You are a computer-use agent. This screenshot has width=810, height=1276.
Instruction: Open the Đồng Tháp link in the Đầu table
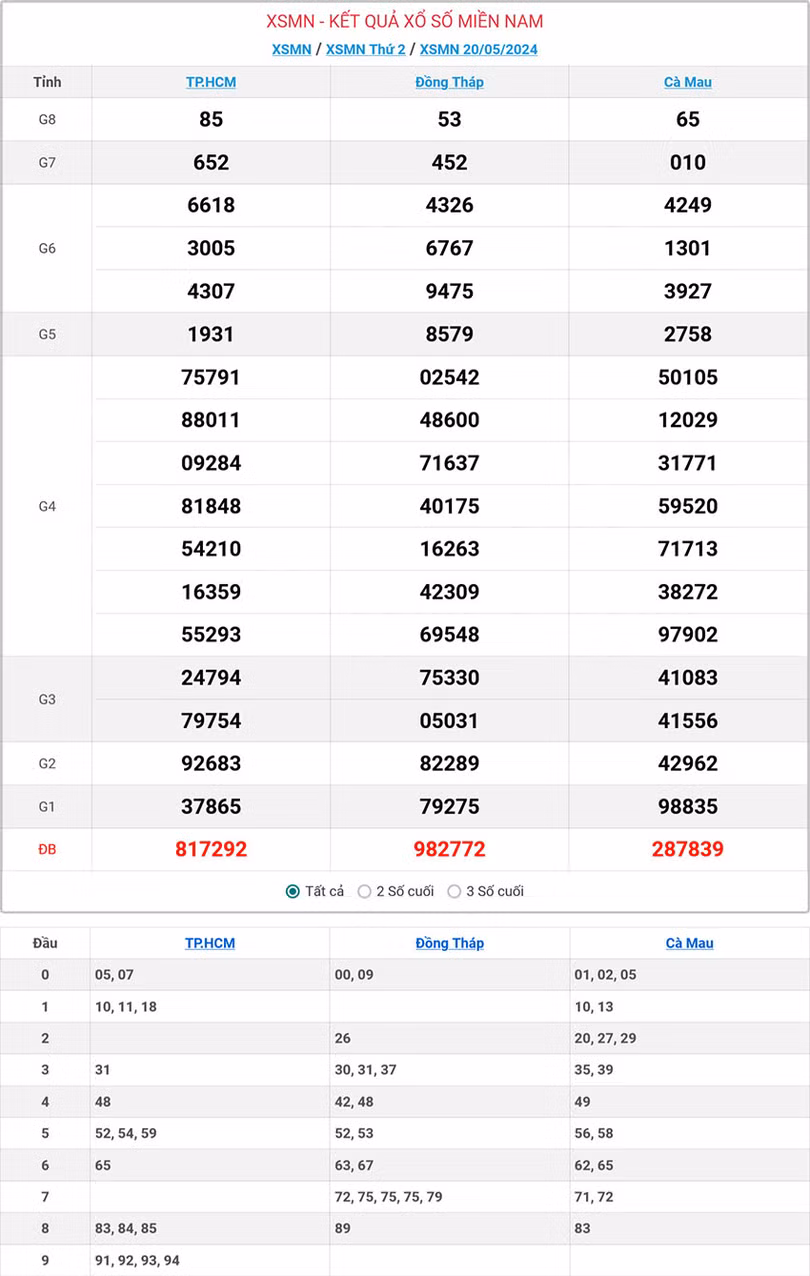point(448,942)
